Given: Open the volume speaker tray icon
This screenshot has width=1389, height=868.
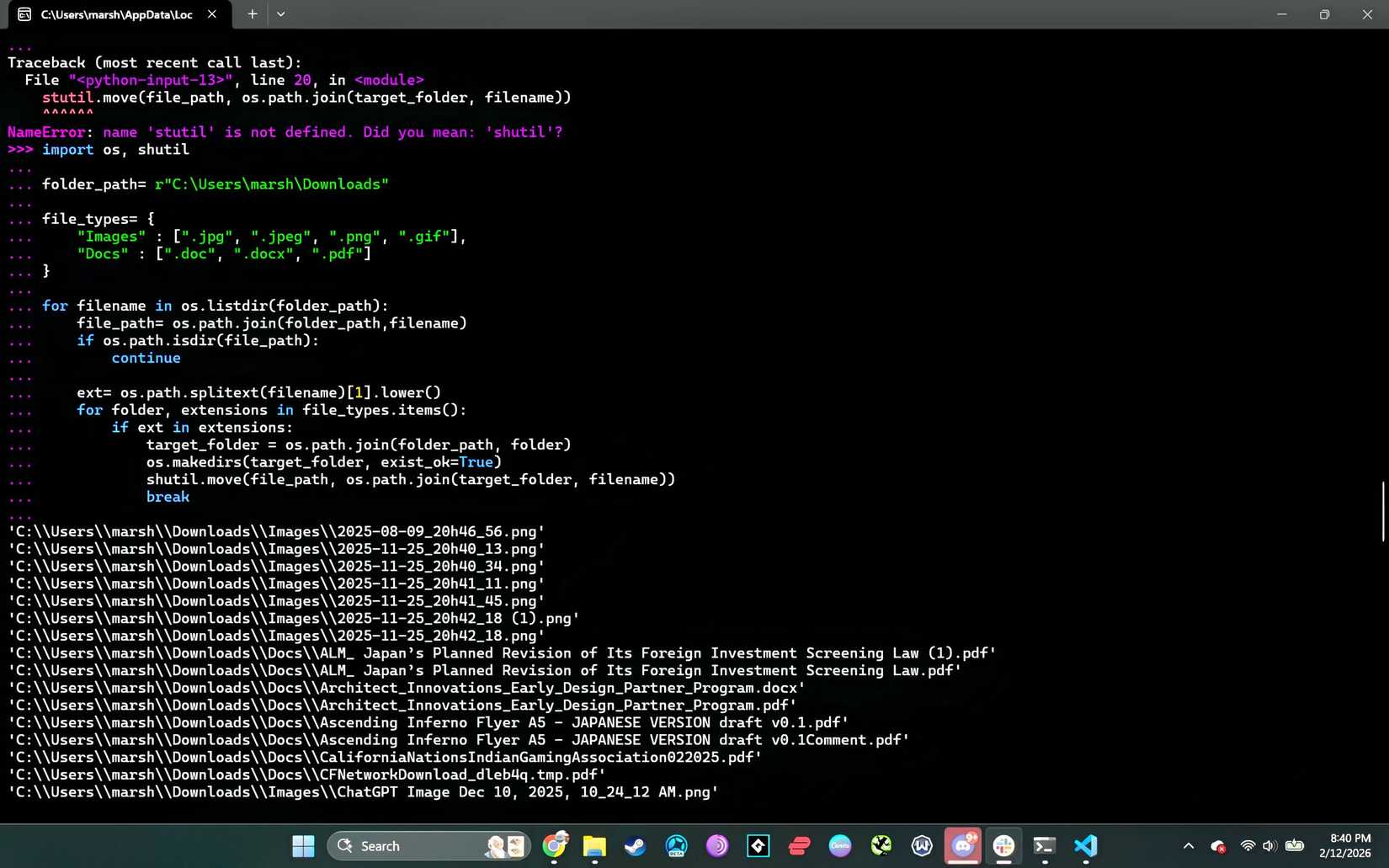Looking at the screenshot, I should pyautogui.click(x=1269, y=846).
